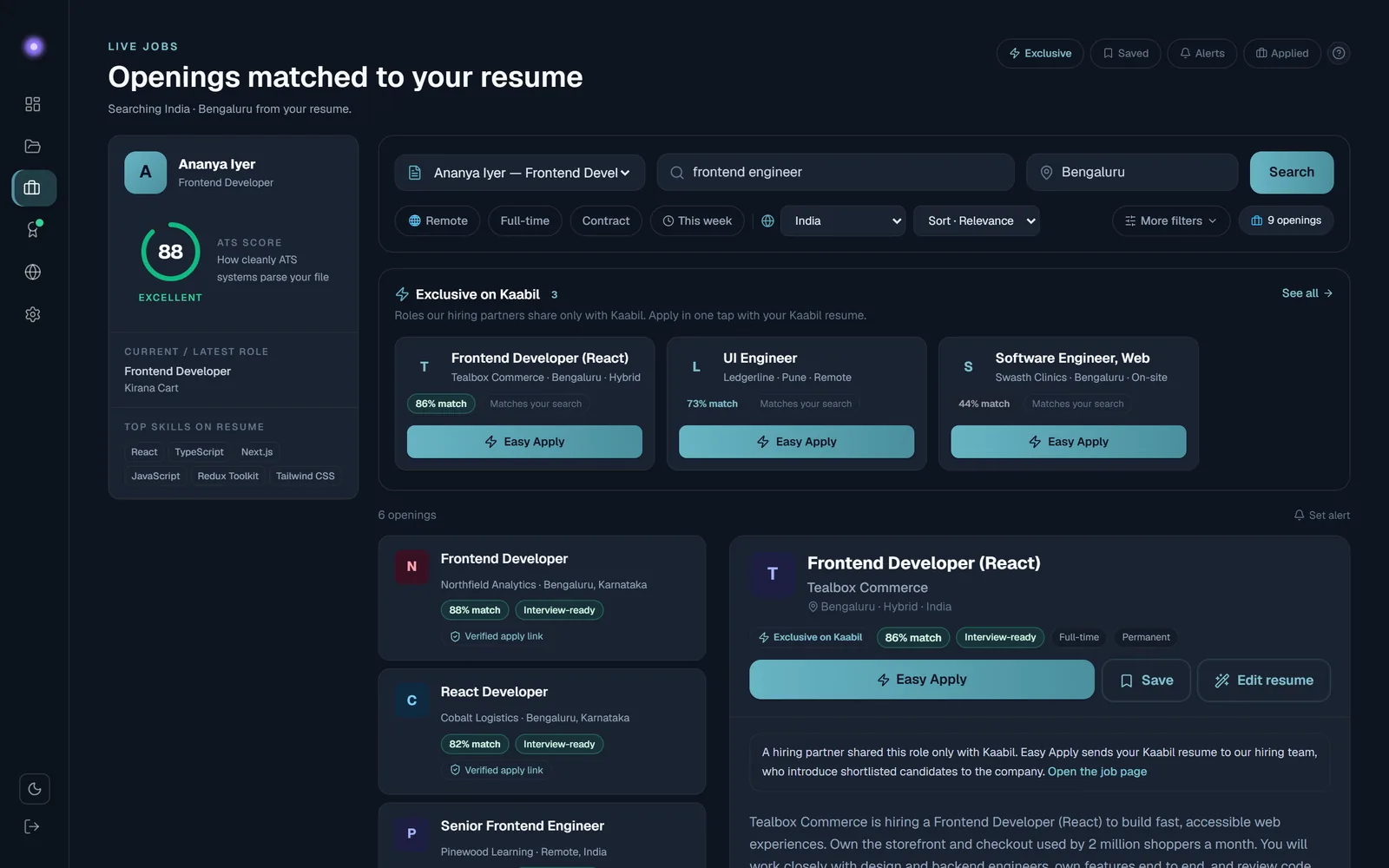Screen dimensions: 1389x868
Task: Expand More filters
Action: tap(1170, 220)
